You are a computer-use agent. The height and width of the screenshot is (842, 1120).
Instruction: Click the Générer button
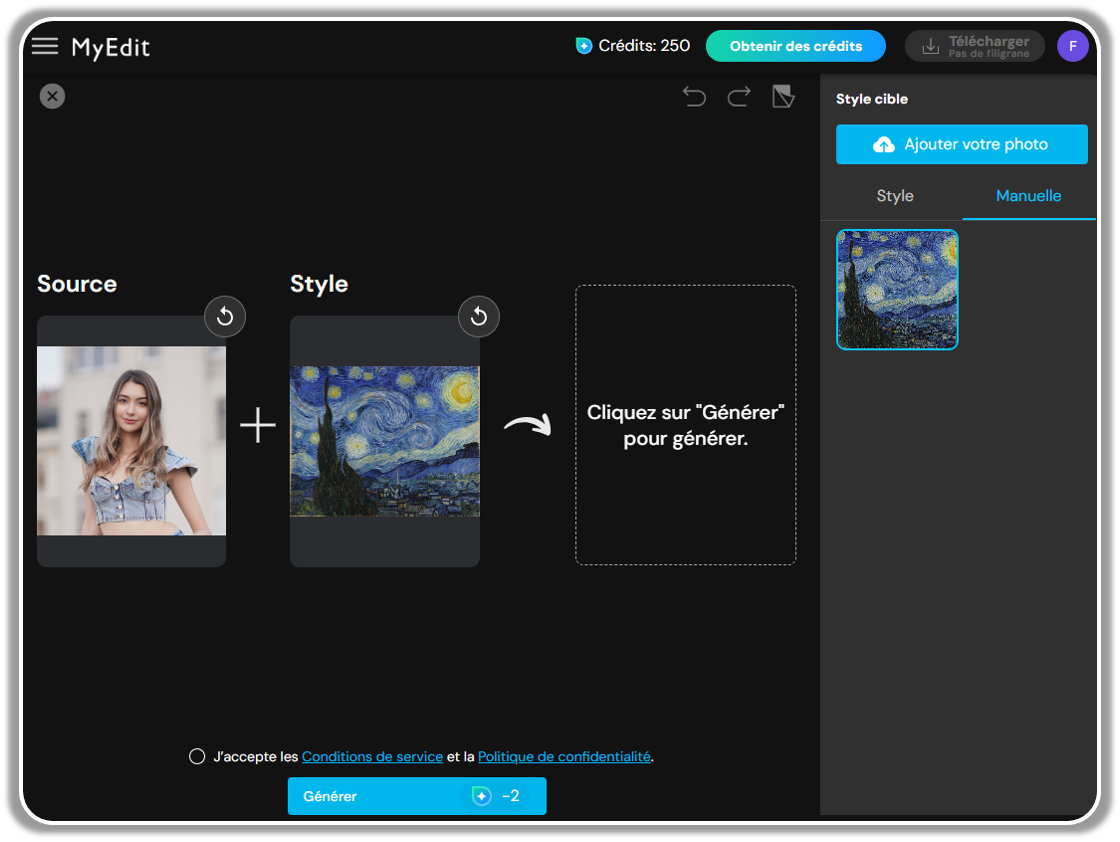coord(417,796)
